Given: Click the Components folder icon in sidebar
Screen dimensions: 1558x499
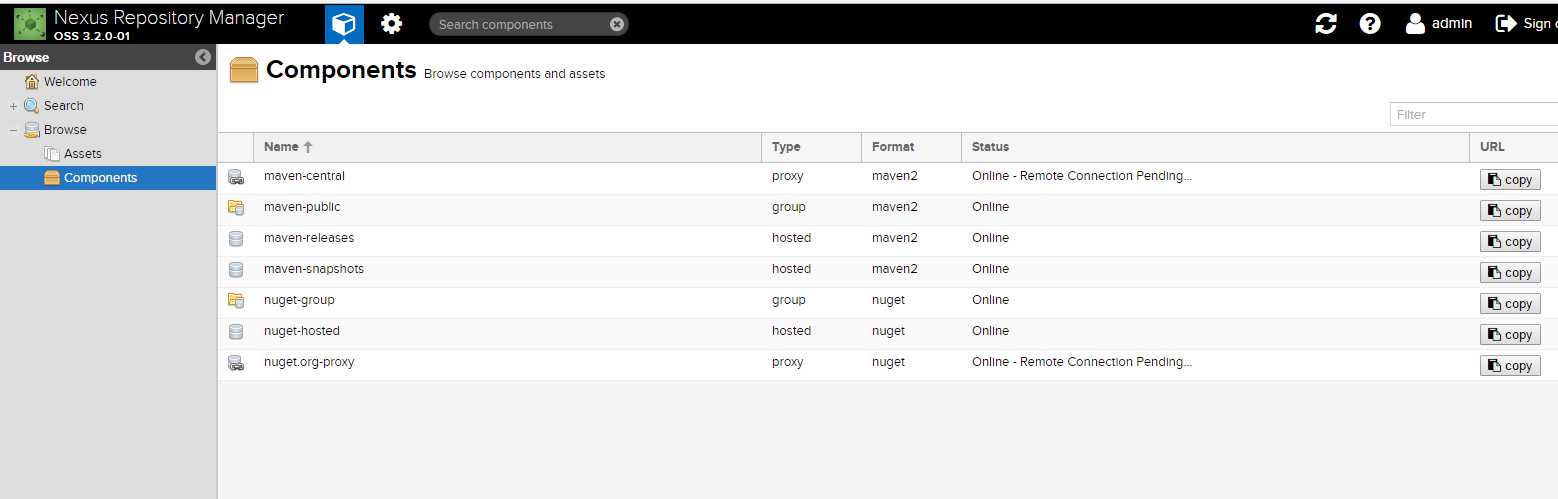Looking at the screenshot, I should click(x=52, y=178).
